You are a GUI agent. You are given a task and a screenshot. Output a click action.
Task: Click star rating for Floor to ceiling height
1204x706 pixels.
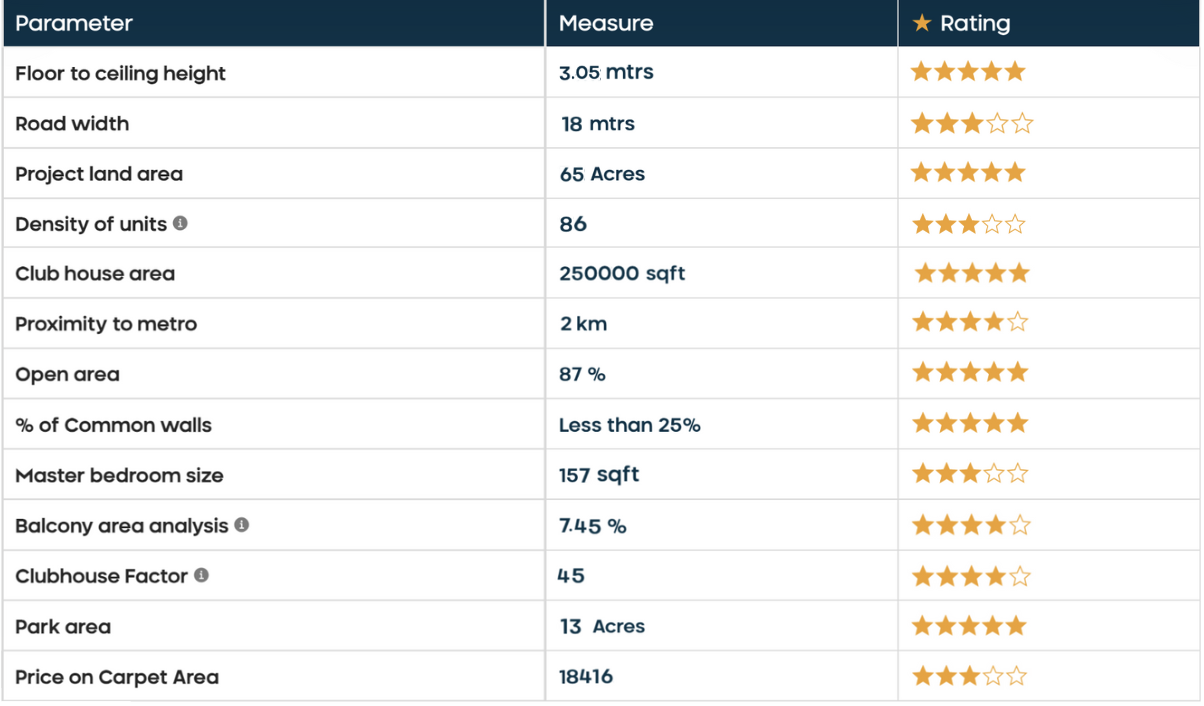click(968, 72)
